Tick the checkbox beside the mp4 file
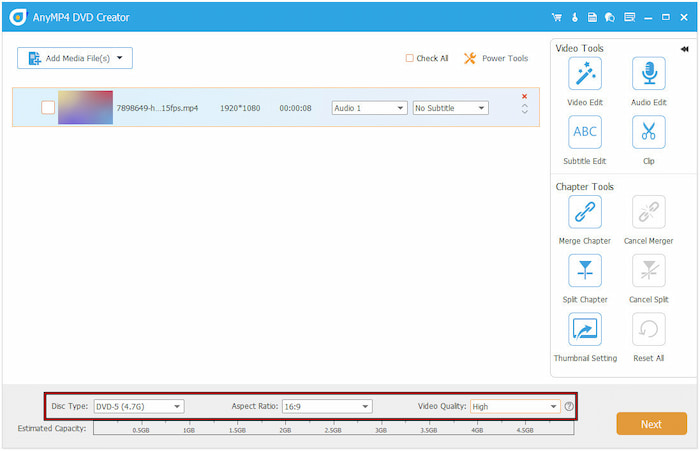Screen dimensions: 700x451 (x=48, y=108)
